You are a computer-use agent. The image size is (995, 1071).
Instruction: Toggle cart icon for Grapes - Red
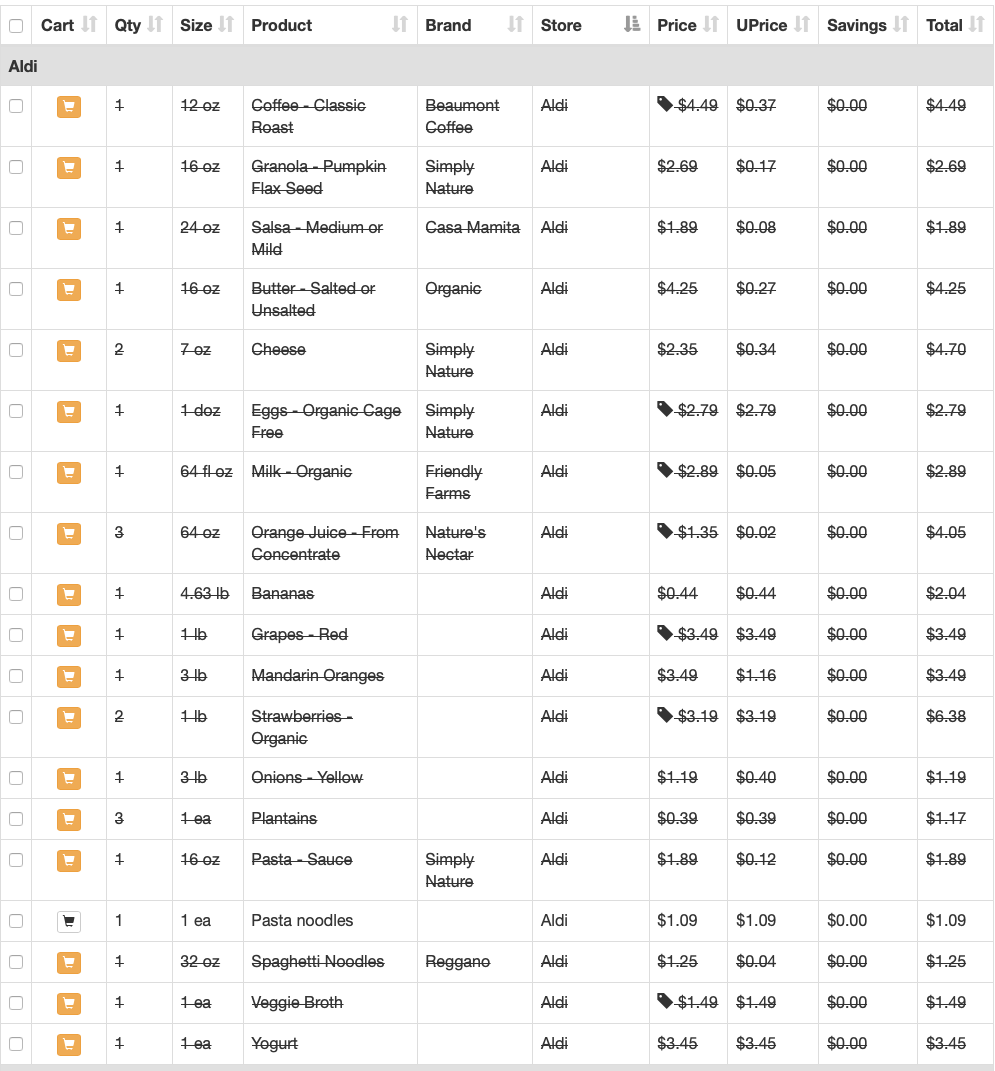[x=69, y=635]
